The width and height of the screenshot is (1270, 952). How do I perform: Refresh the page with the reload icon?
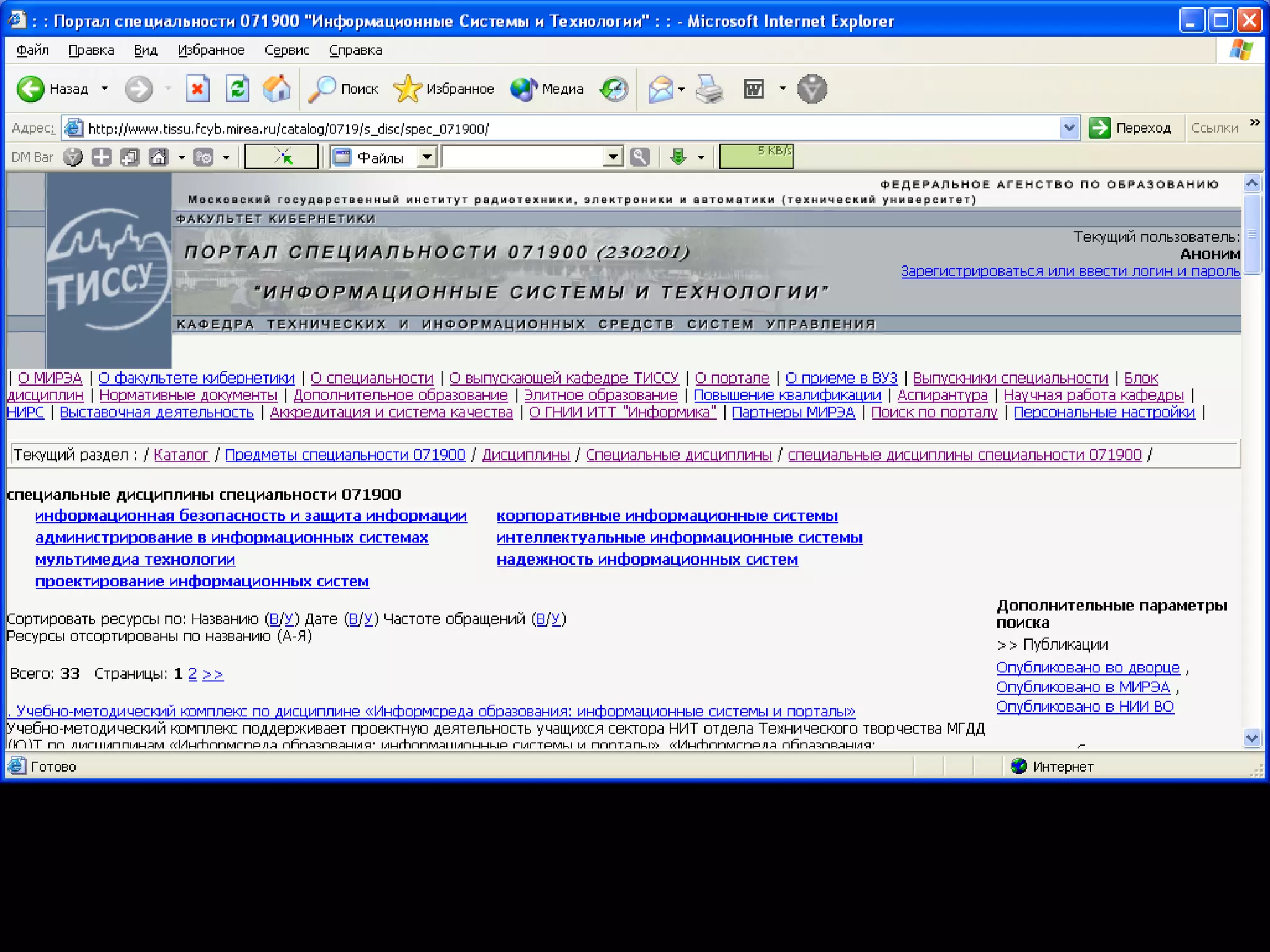point(237,89)
